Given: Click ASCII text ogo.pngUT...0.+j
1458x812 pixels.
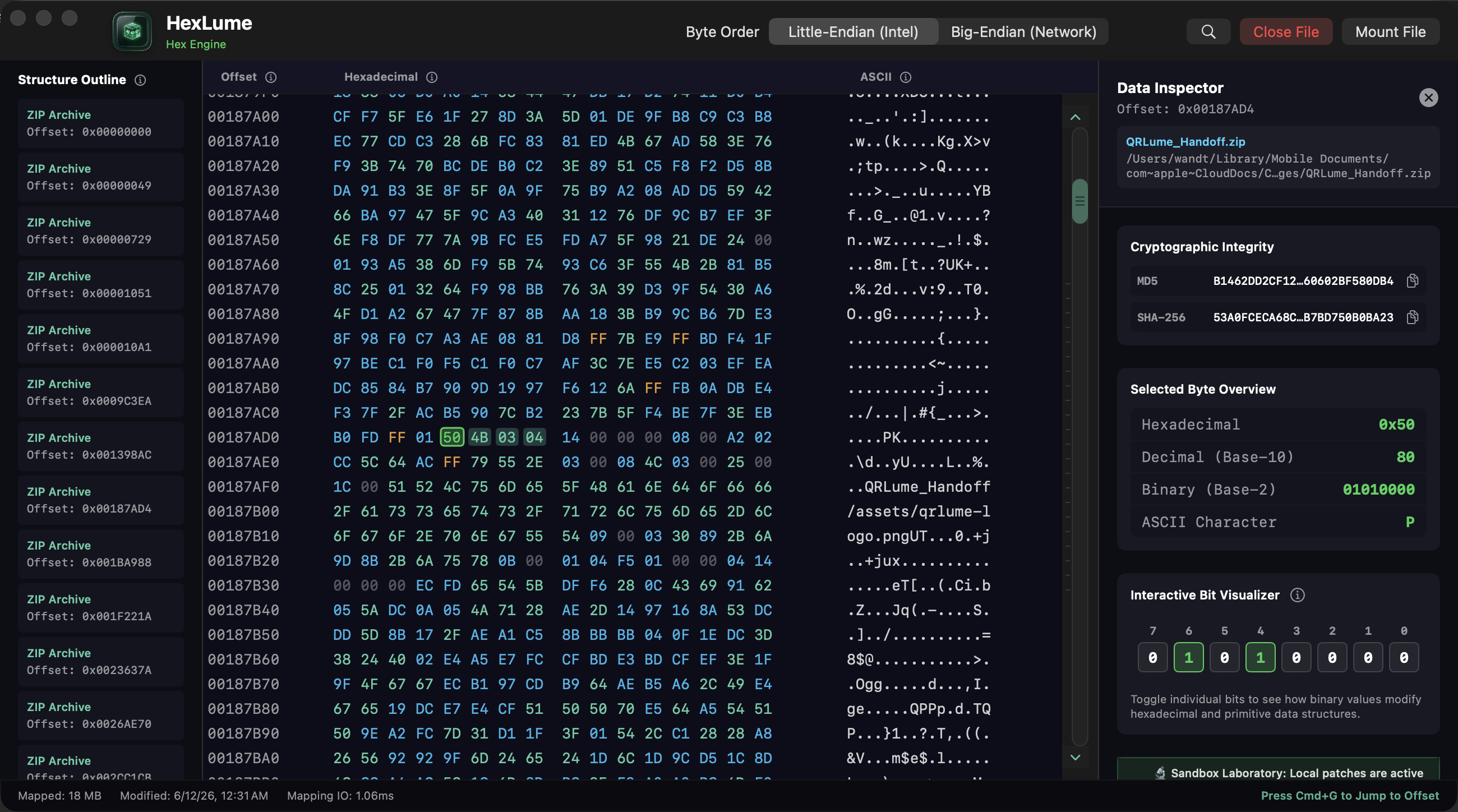Looking at the screenshot, I should [x=919, y=536].
